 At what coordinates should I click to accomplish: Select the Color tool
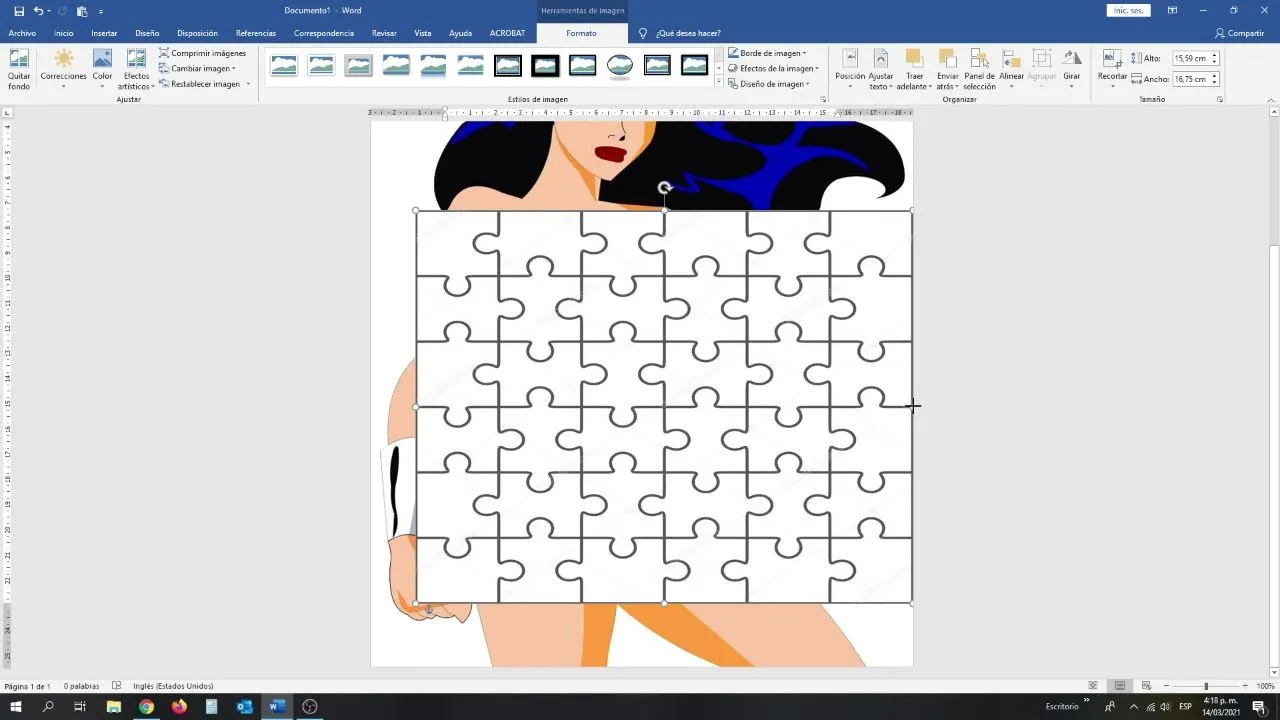[x=101, y=67]
